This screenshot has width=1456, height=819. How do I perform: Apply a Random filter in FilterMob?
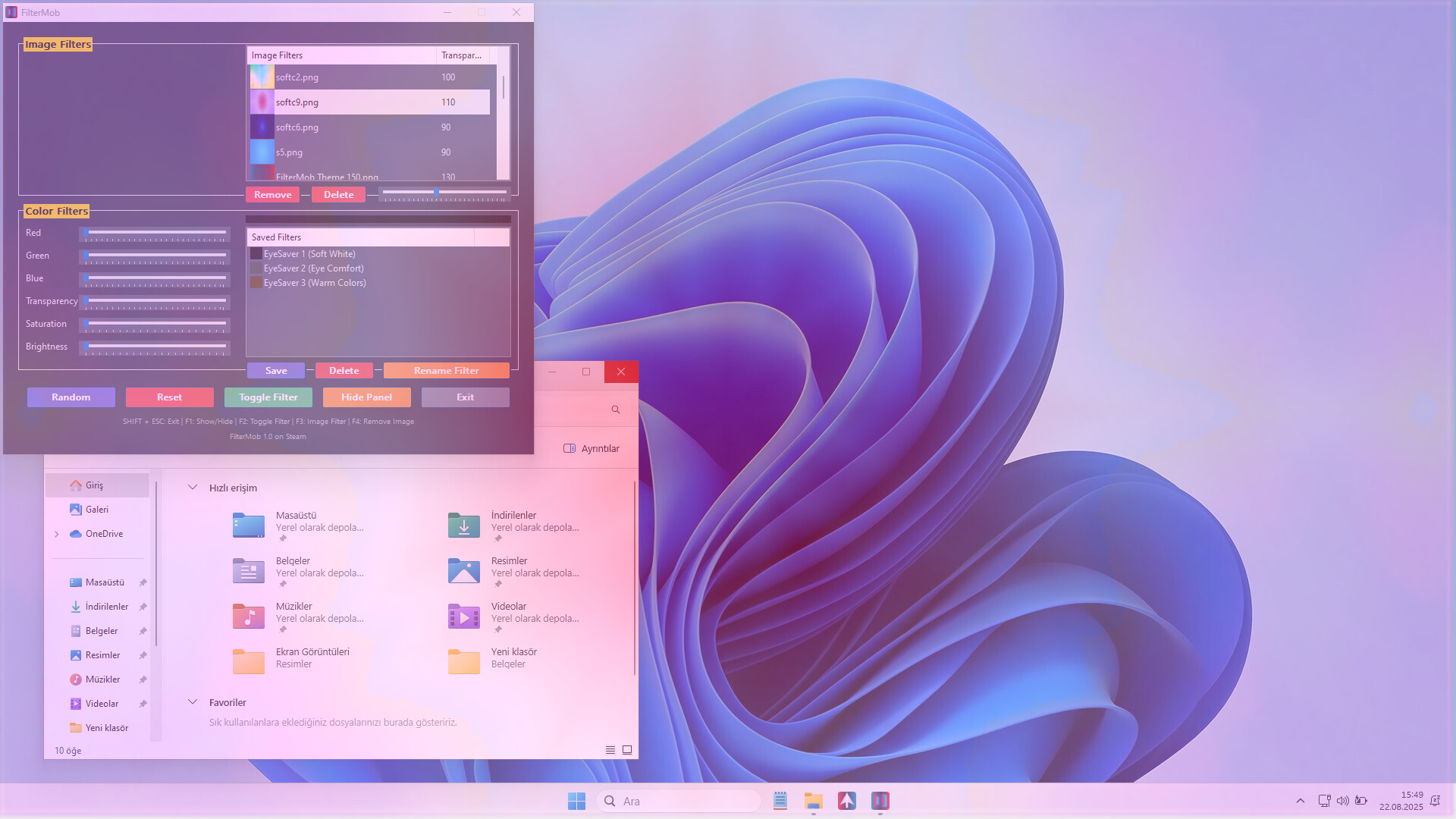[71, 397]
